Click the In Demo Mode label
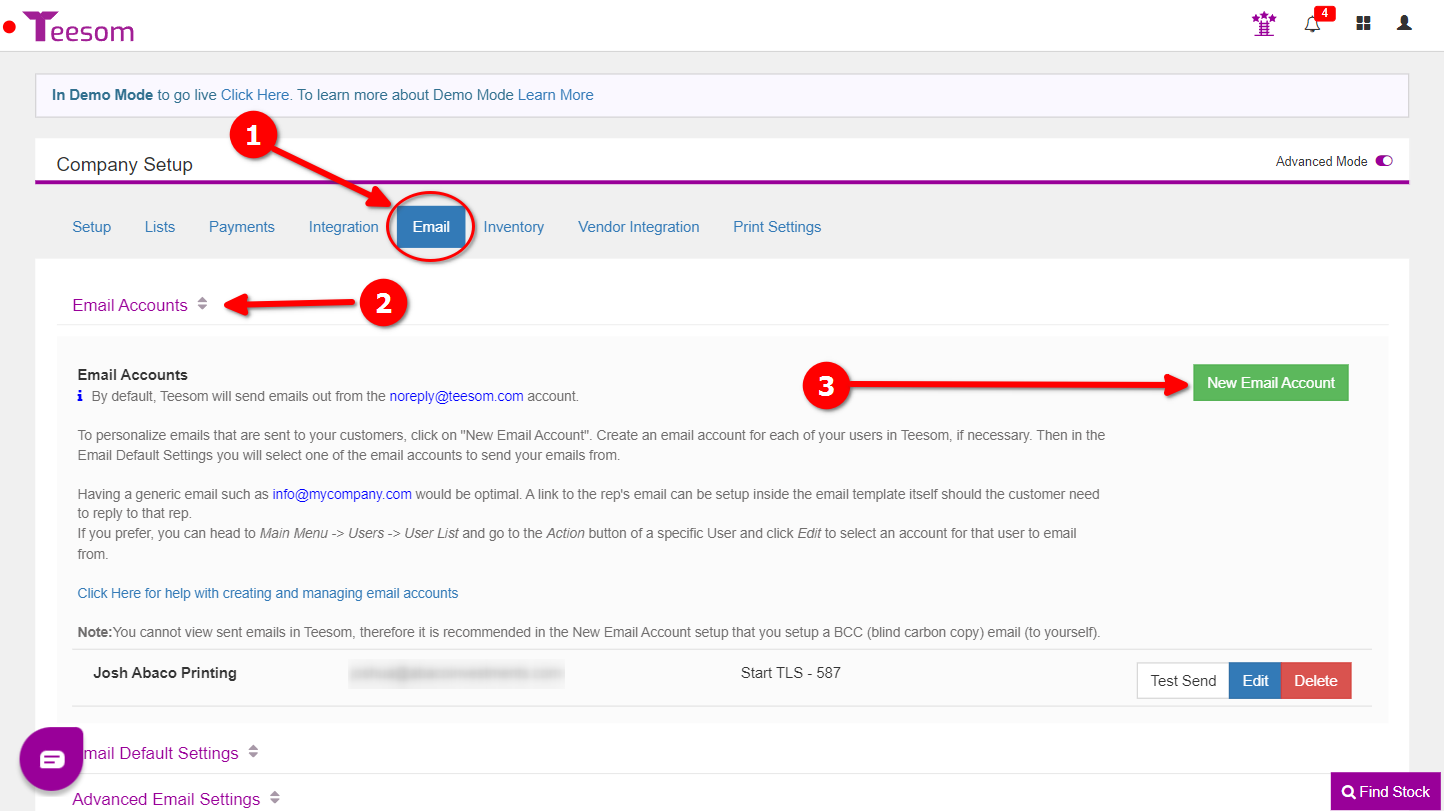 [x=103, y=95]
